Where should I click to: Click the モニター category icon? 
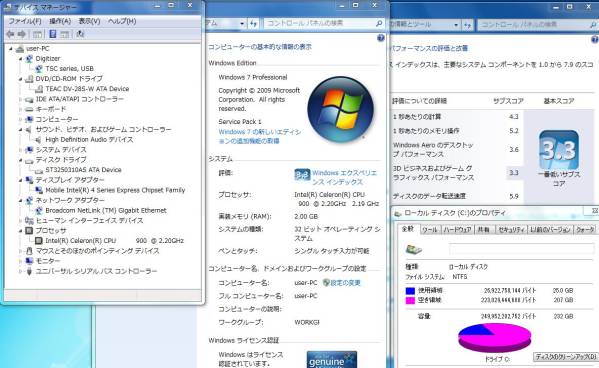(29, 261)
